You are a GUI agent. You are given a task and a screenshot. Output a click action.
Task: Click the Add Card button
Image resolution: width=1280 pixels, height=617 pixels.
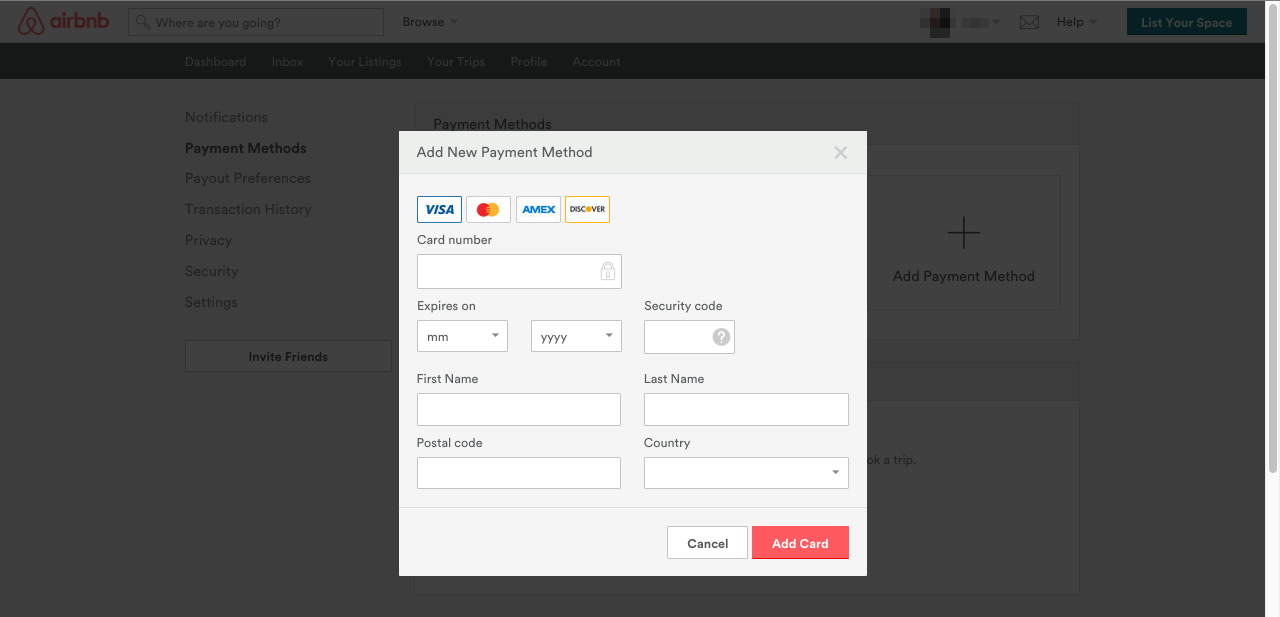click(x=800, y=542)
